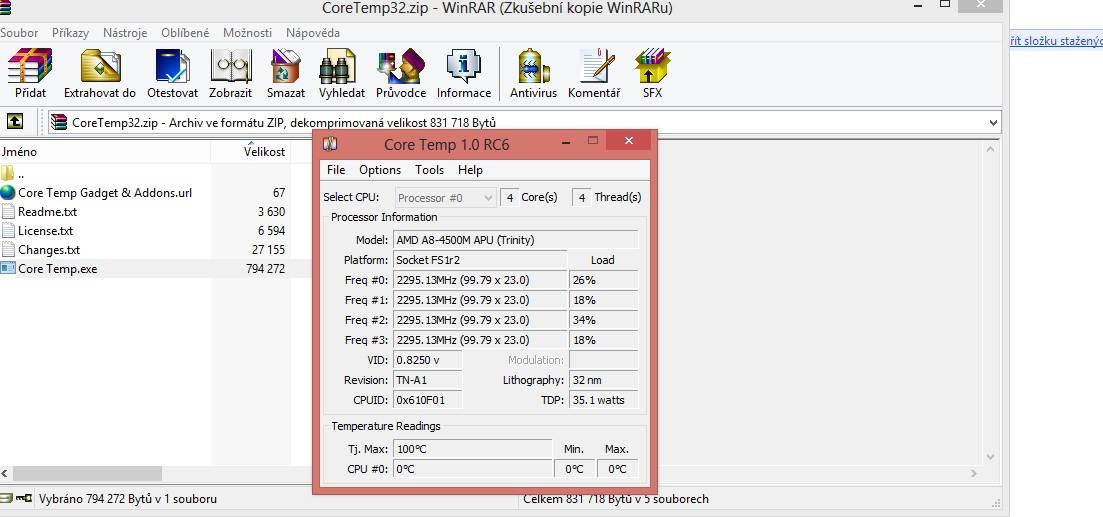
Task: Click the Přidat (Add) toolbar icon
Action: coord(30,66)
